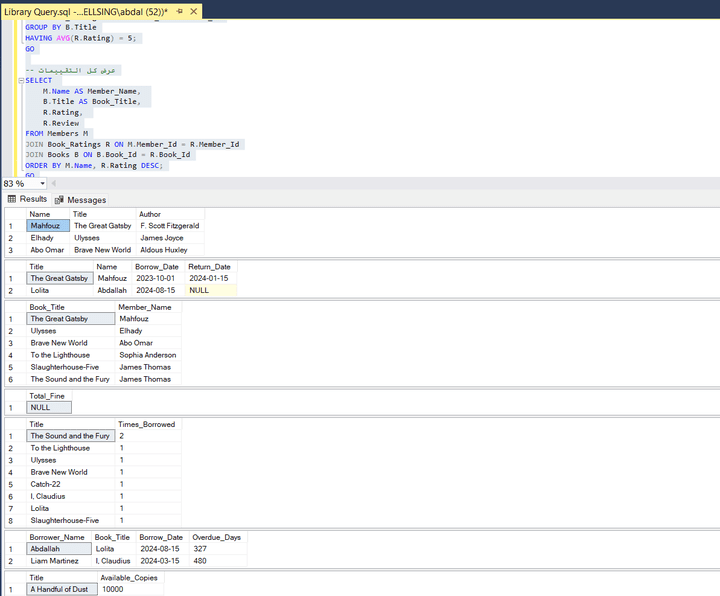The width and height of the screenshot is (720, 596).
Task: Click the Results grid icon
Action: (12, 200)
